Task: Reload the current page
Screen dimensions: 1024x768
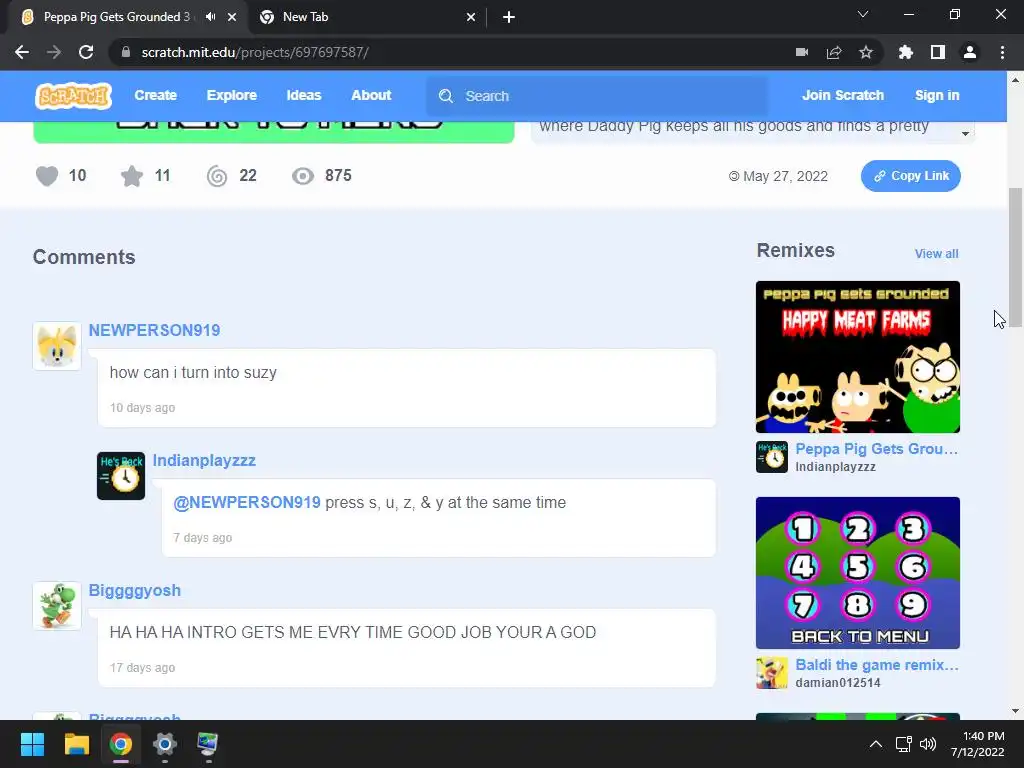Action: coord(86,52)
